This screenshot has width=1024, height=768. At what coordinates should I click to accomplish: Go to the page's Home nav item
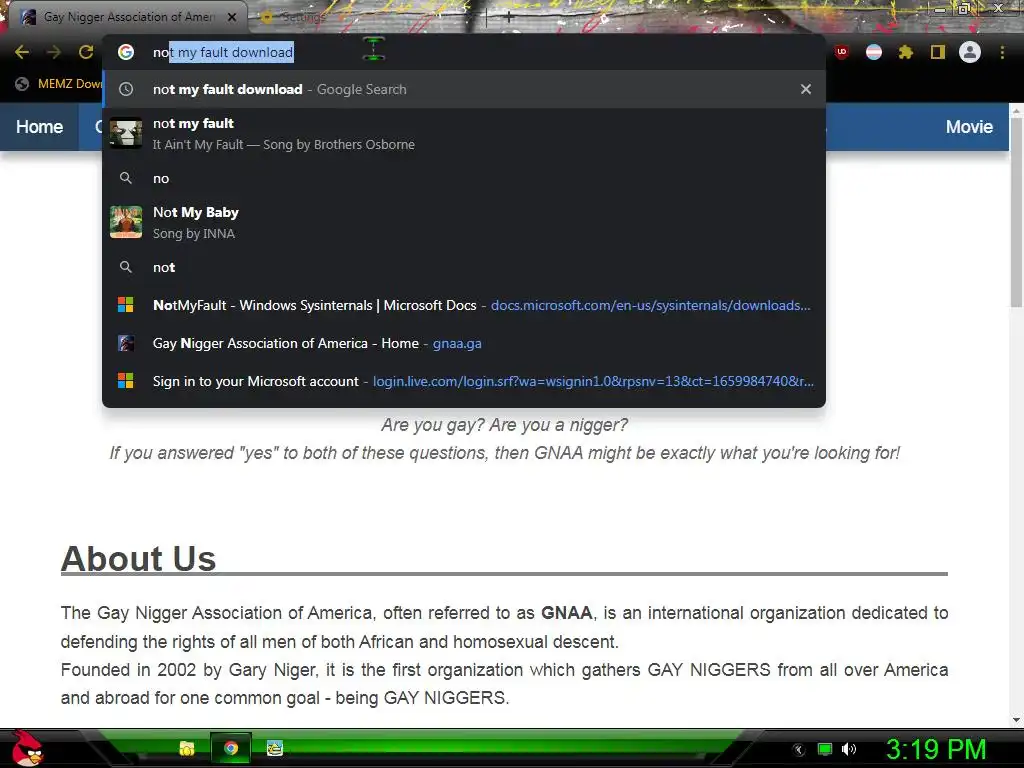[x=39, y=127]
